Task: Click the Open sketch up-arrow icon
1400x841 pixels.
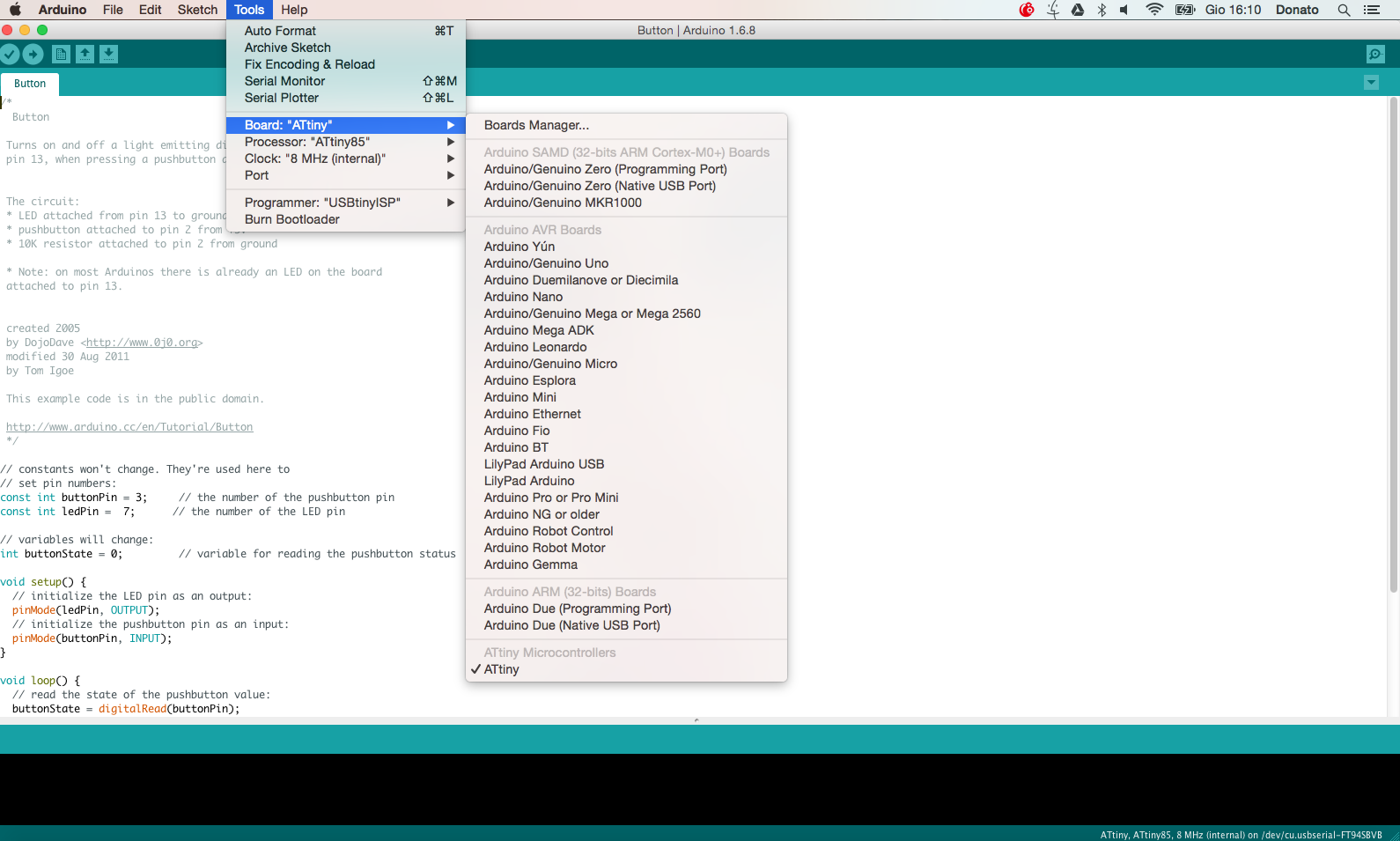Action: coord(85,55)
